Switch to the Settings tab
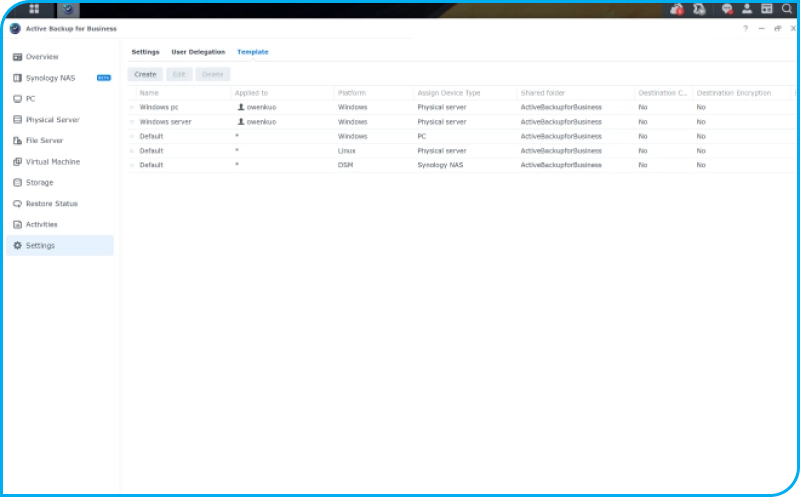The height and width of the screenshot is (497, 800). pos(145,52)
